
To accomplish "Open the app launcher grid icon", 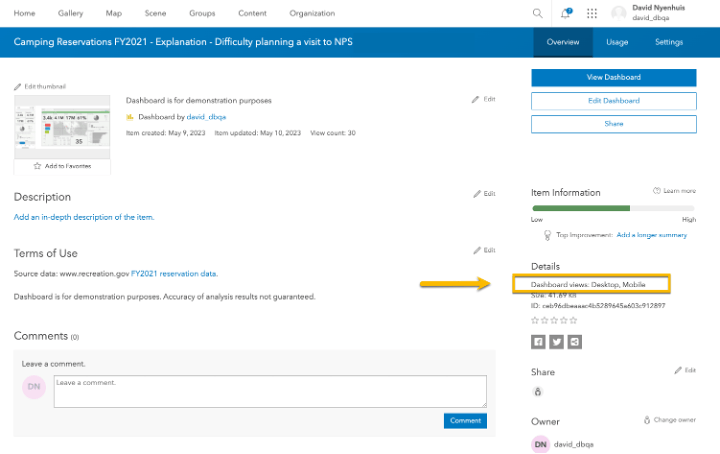I will pyautogui.click(x=592, y=13).
